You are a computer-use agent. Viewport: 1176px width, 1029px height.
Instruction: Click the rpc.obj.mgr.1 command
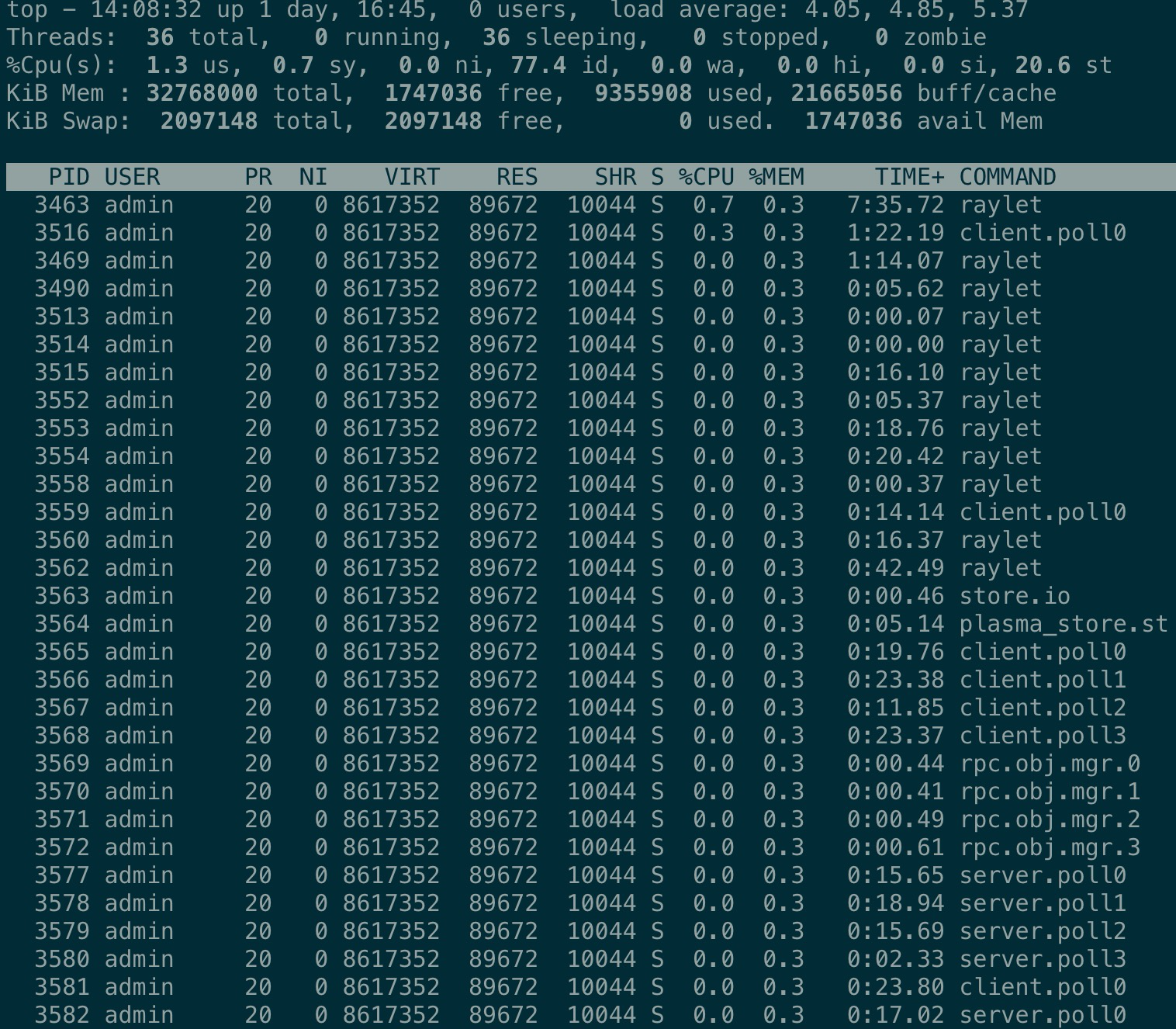pos(1050,792)
